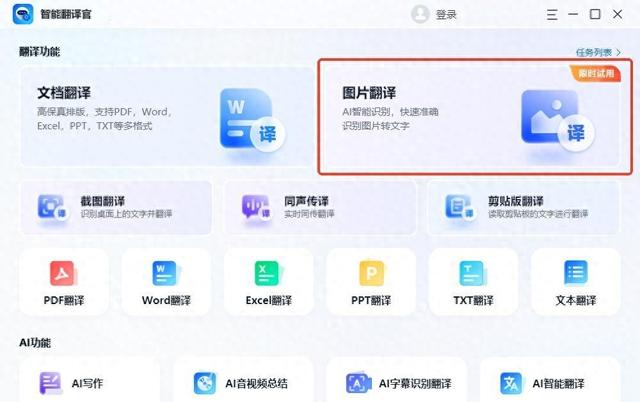Viewport: 640px width, 402px height.
Task: Select the TXT翻译 icon
Action: [473, 273]
